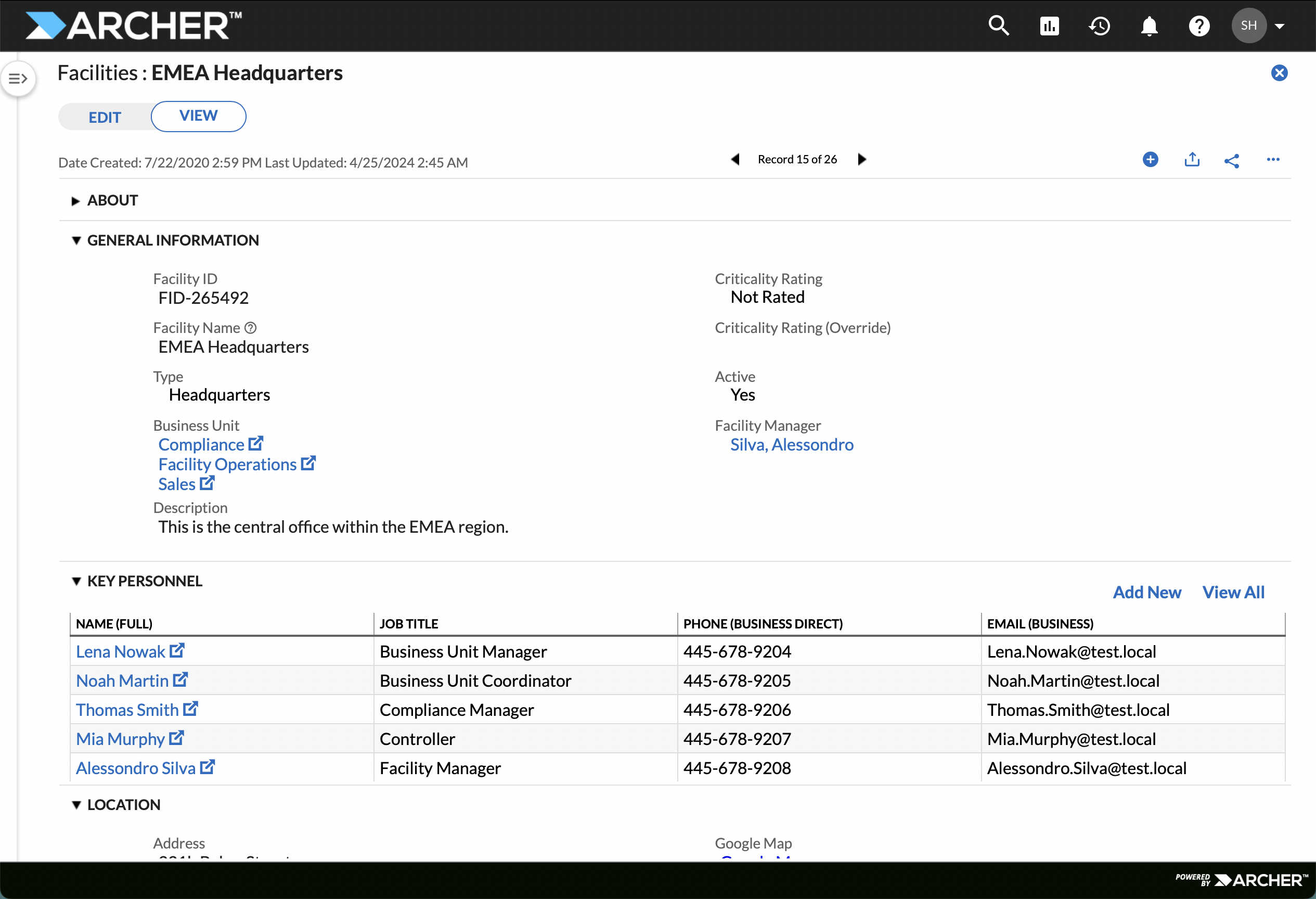Collapse the KEY PERSONNEL section
1316x899 pixels.
point(76,581)
